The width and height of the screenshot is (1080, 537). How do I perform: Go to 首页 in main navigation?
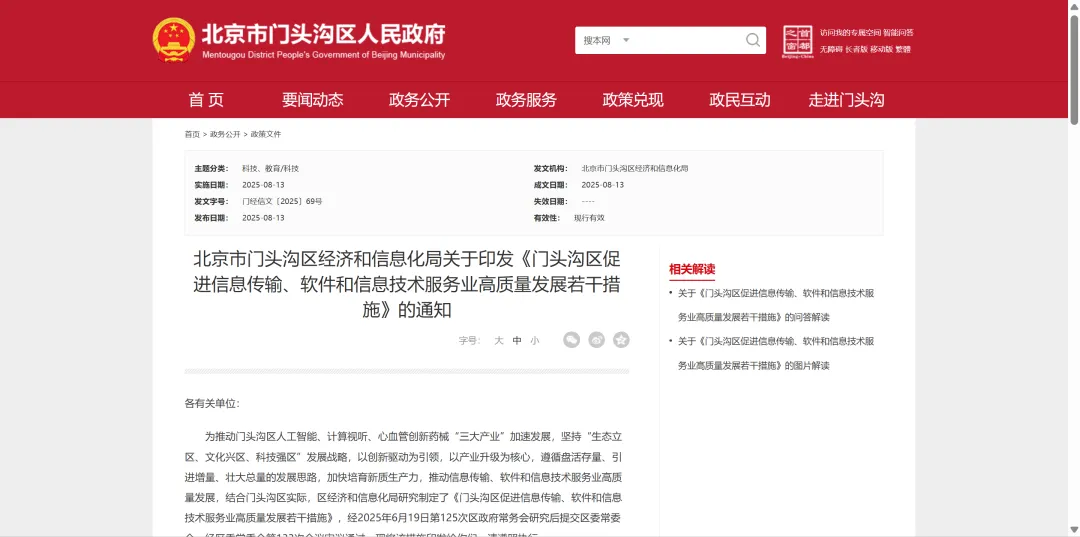206,100
